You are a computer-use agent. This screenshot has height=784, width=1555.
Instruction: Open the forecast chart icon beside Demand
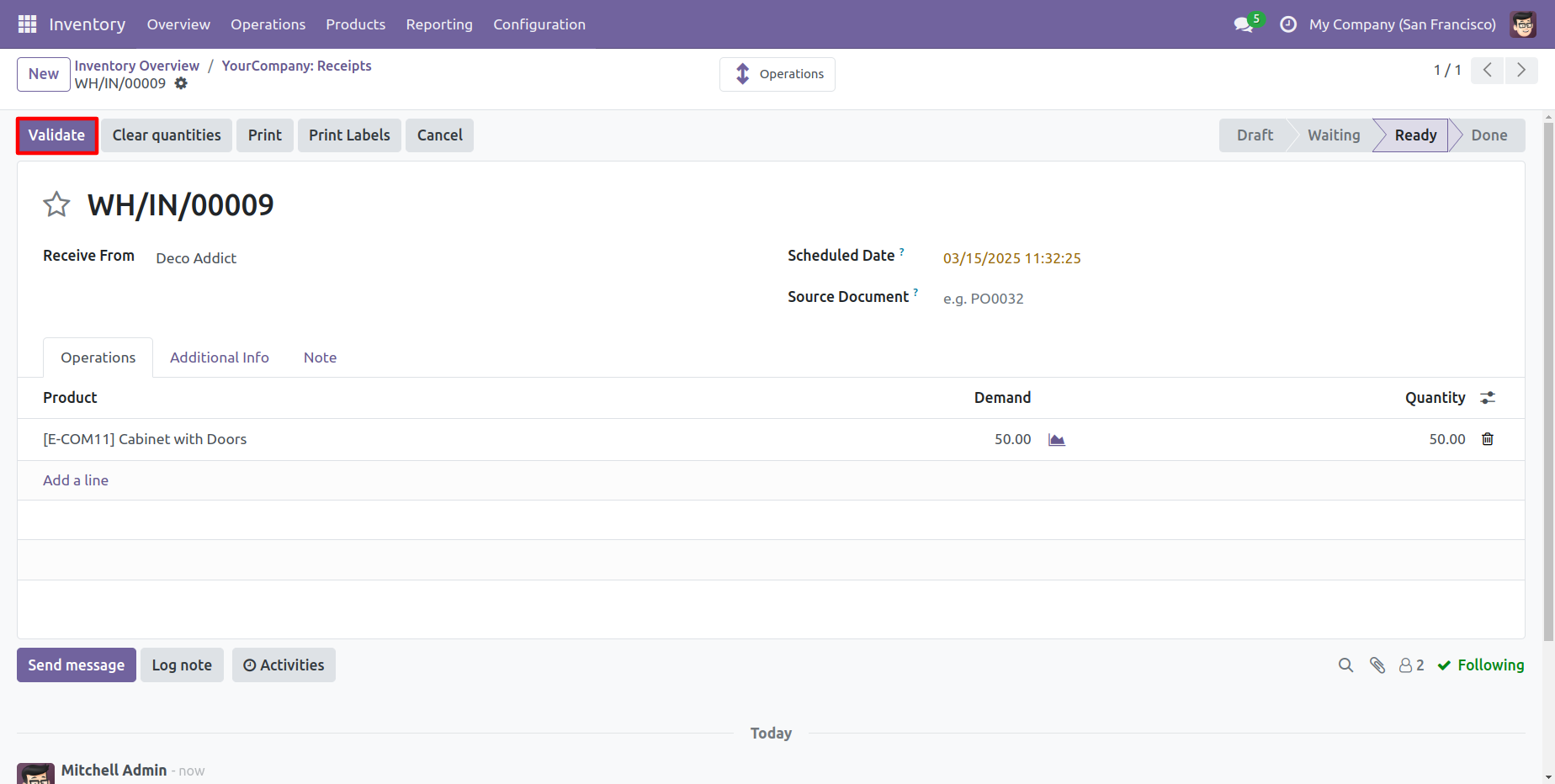[1057, 439]
